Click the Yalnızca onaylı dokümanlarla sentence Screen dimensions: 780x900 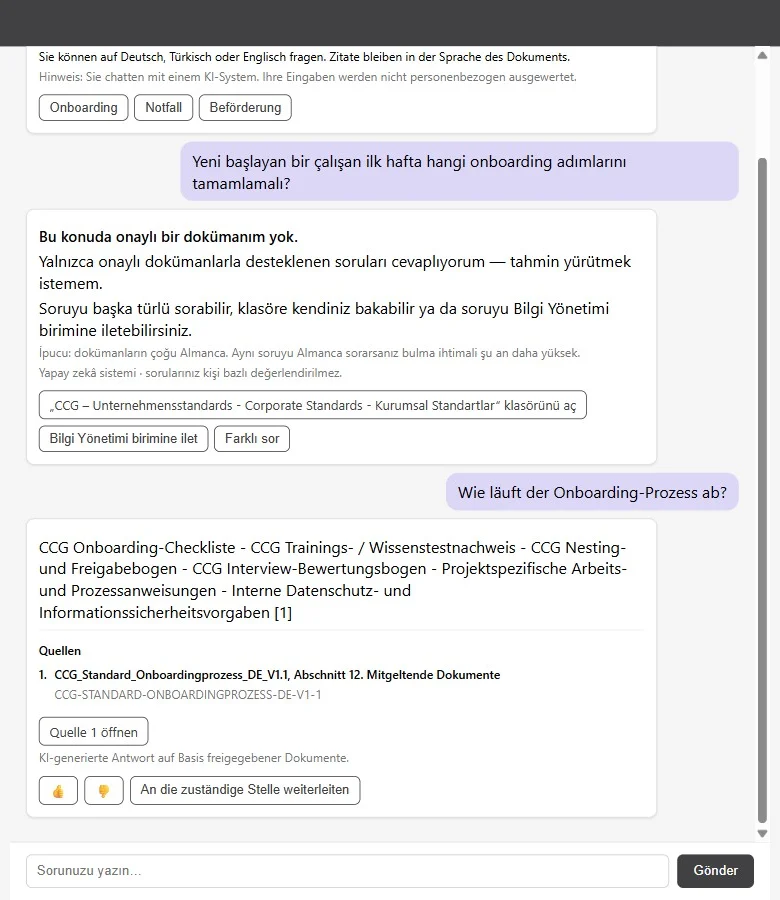[335, 273]
